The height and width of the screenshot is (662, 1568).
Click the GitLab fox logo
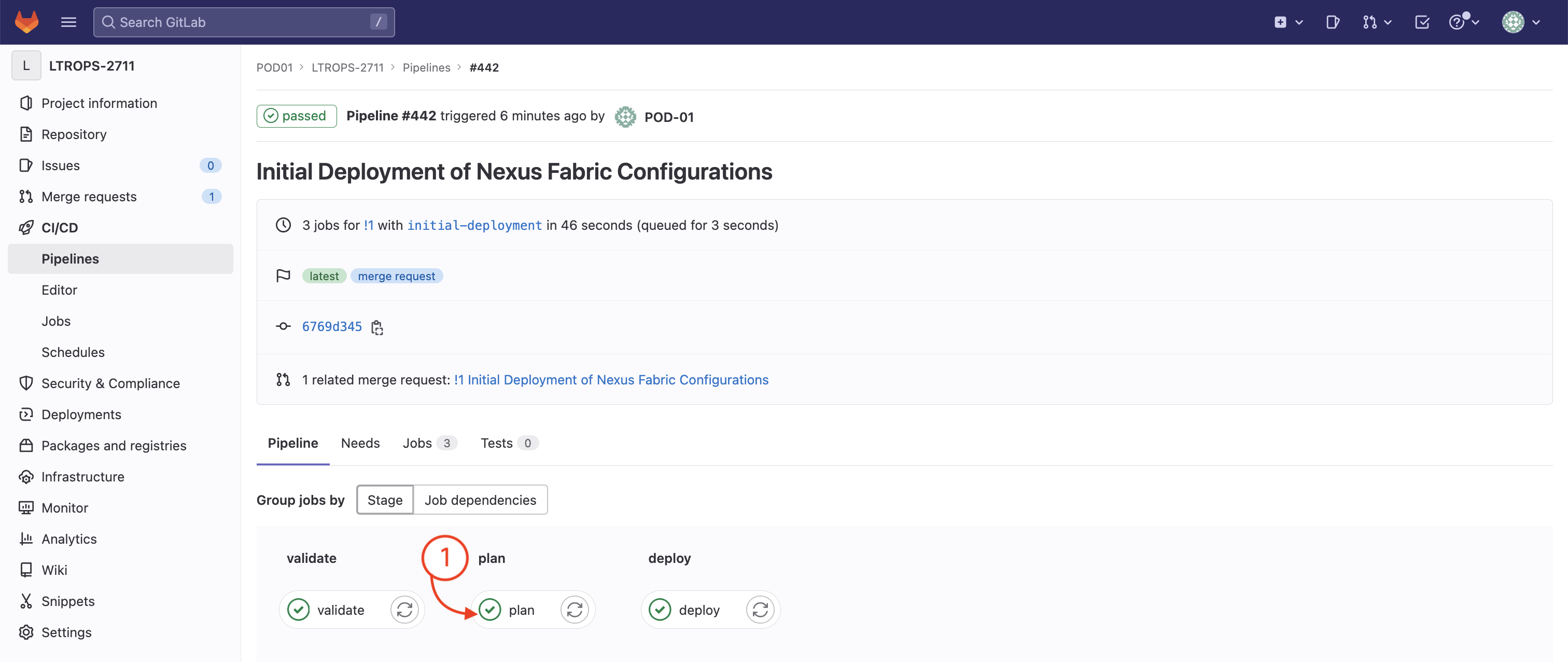click(x=27, y=22)
